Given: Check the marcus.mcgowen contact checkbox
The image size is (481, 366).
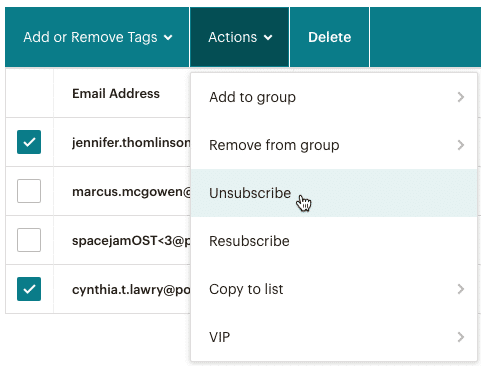Looking at the screenshot, I should pyautogui.click(x=29, y=191).
